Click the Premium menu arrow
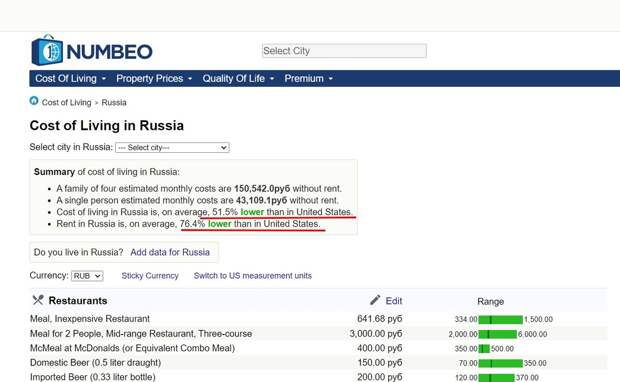 331,79
